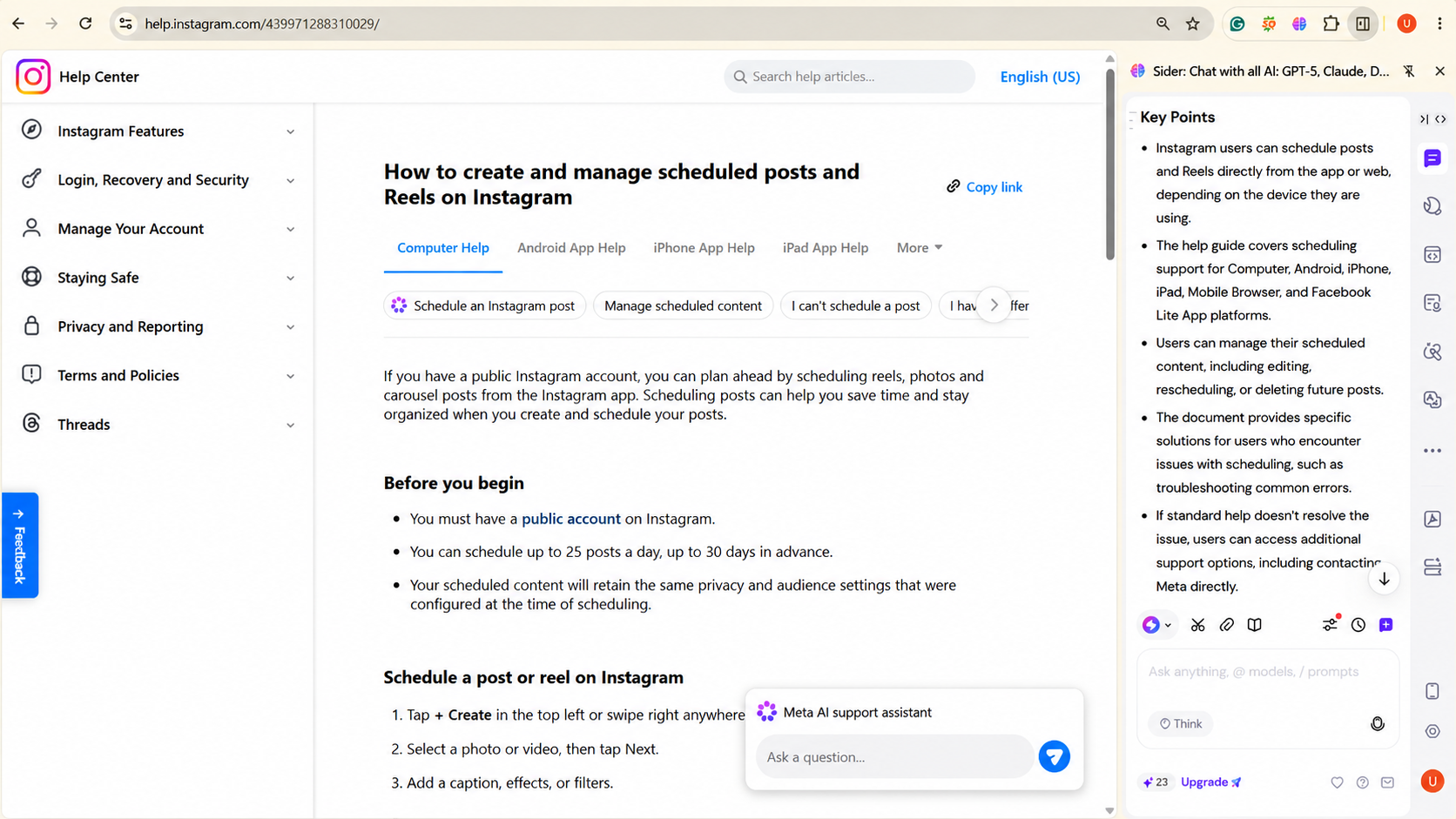Screen dimensions: 1456x819
Task: Open the blue Feedback tab
Action: 20,545
